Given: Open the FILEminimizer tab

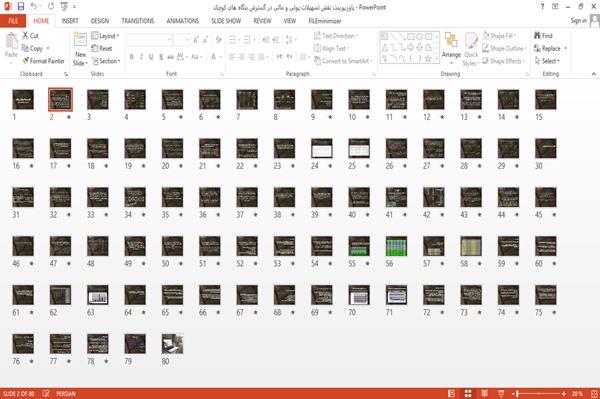Looking at the screenshot, I should point(325,21).
